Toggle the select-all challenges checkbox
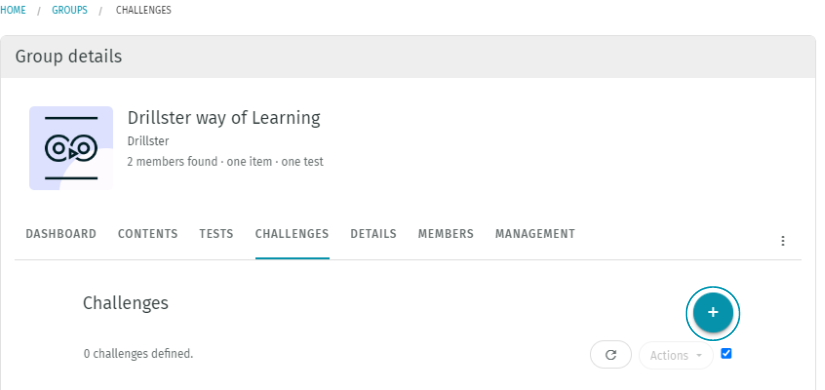 click(x=726, y=354)
